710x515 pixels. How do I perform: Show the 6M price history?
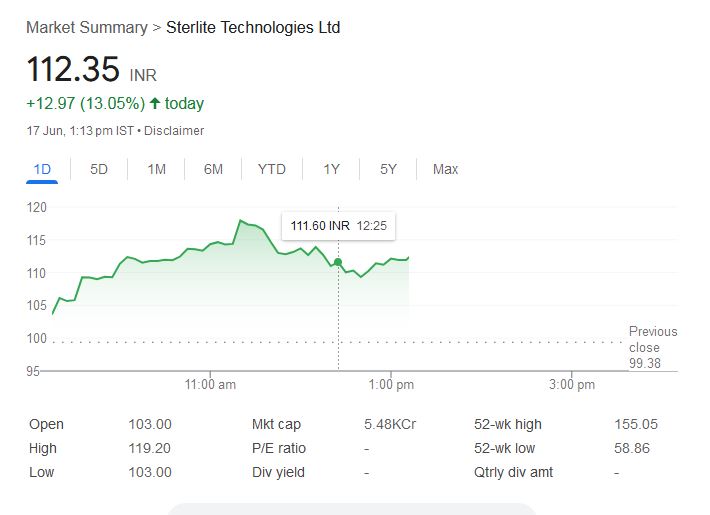[x=213, y=169]
